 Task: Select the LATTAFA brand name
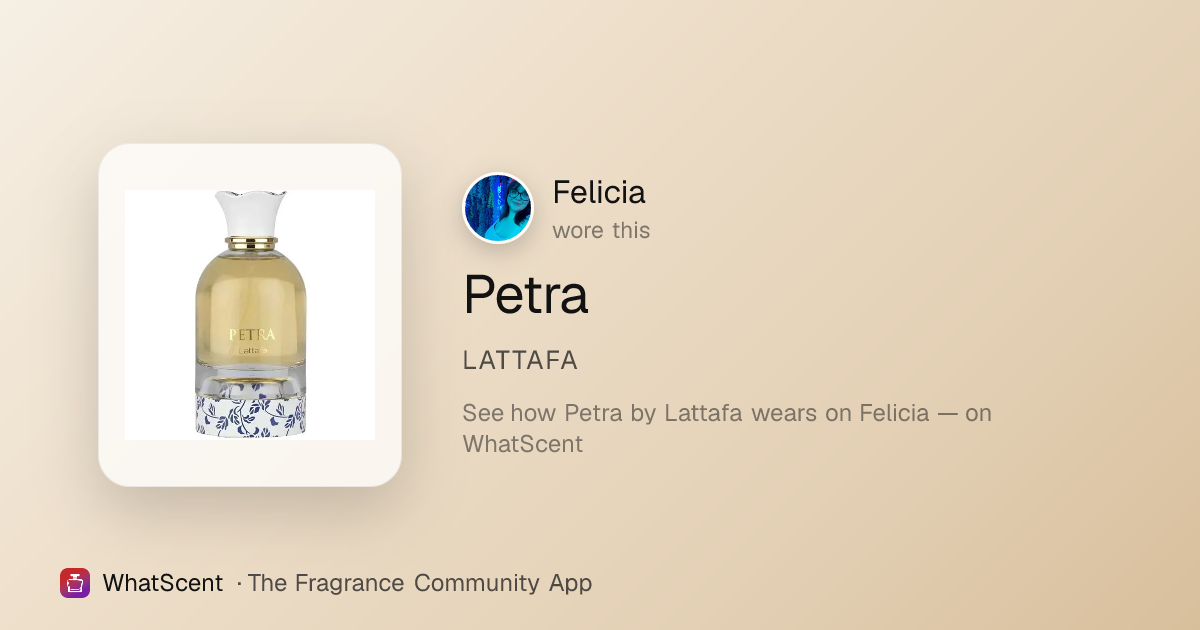pyautogui.click(x=520, y=361)
